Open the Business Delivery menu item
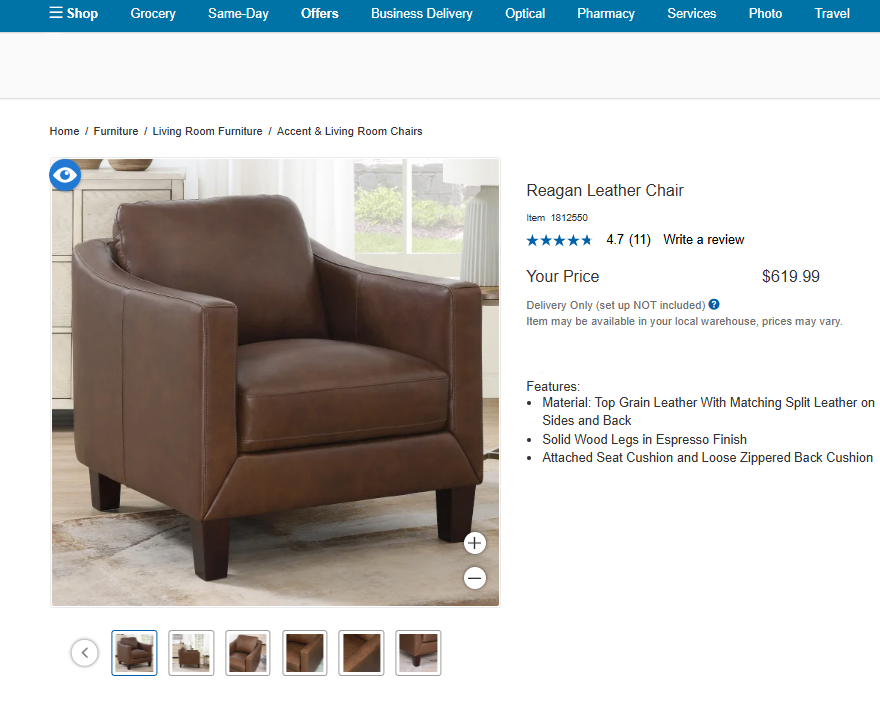Screen dimensions: 880x704 (421, 13)
